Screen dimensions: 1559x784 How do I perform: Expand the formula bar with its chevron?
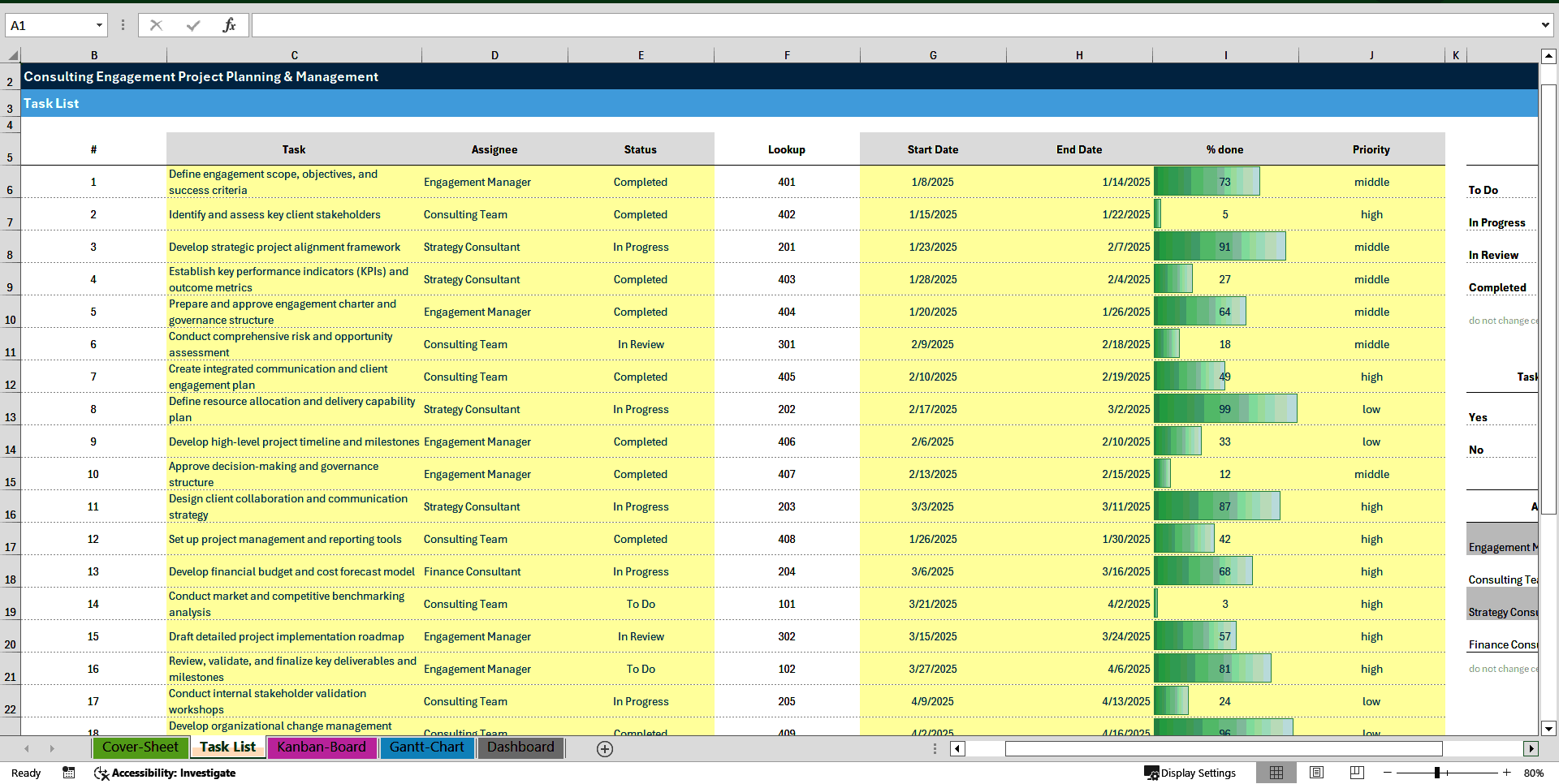coord(1544,24)
